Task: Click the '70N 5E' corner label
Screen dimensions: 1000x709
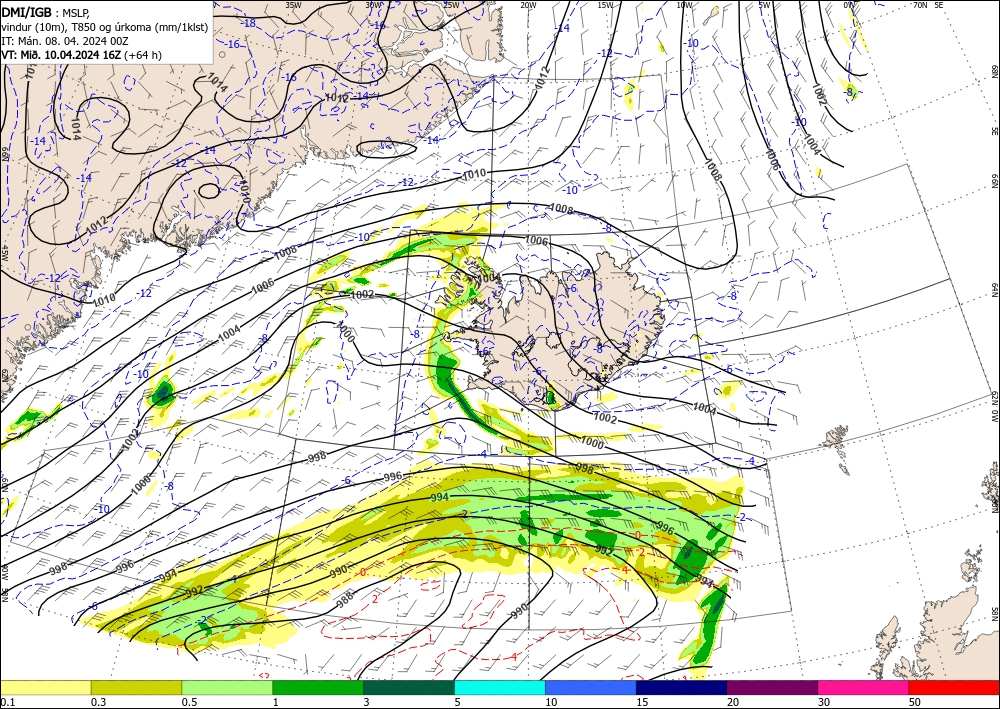Action: coord(928,5)
